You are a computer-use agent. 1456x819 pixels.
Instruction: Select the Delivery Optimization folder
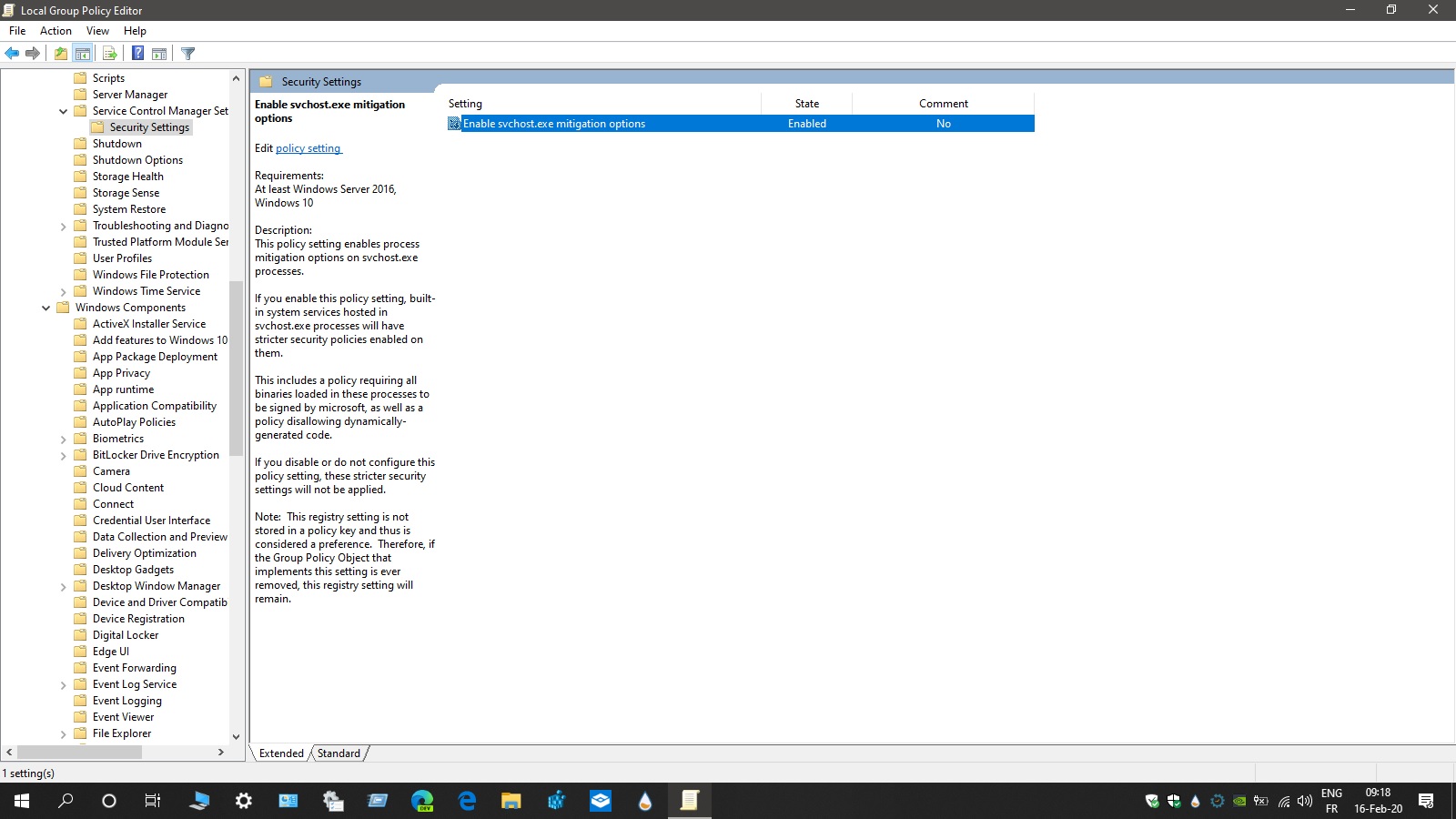tap(144, 553)
